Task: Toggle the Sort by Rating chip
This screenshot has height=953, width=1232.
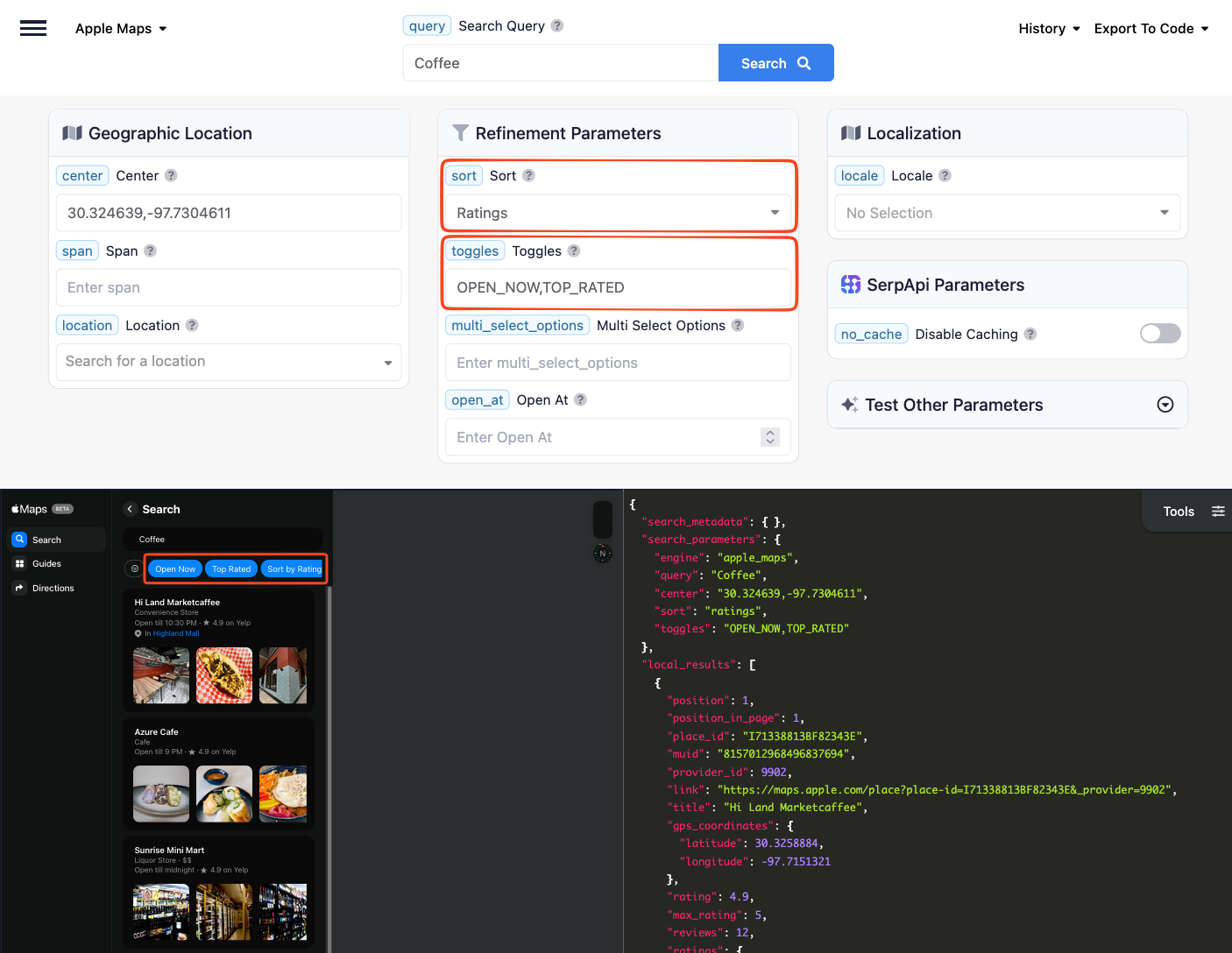Action: click(x=294, y=569)
